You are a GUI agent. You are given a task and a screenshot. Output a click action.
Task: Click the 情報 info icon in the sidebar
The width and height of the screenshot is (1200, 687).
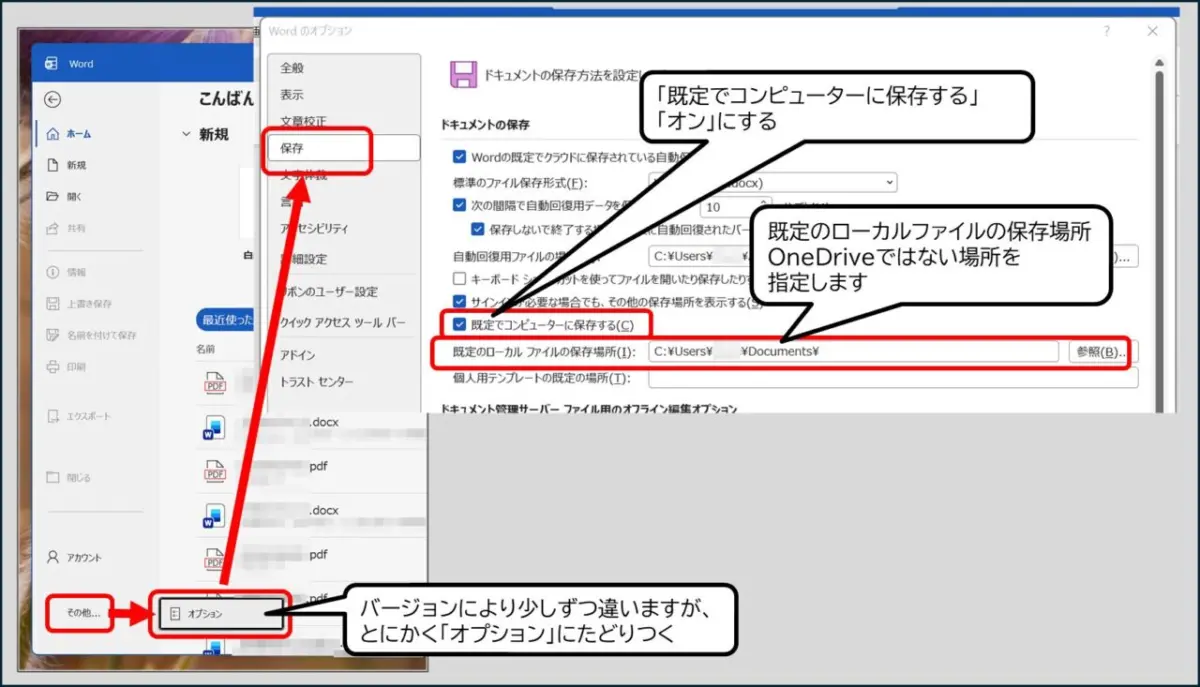[53, 272]
